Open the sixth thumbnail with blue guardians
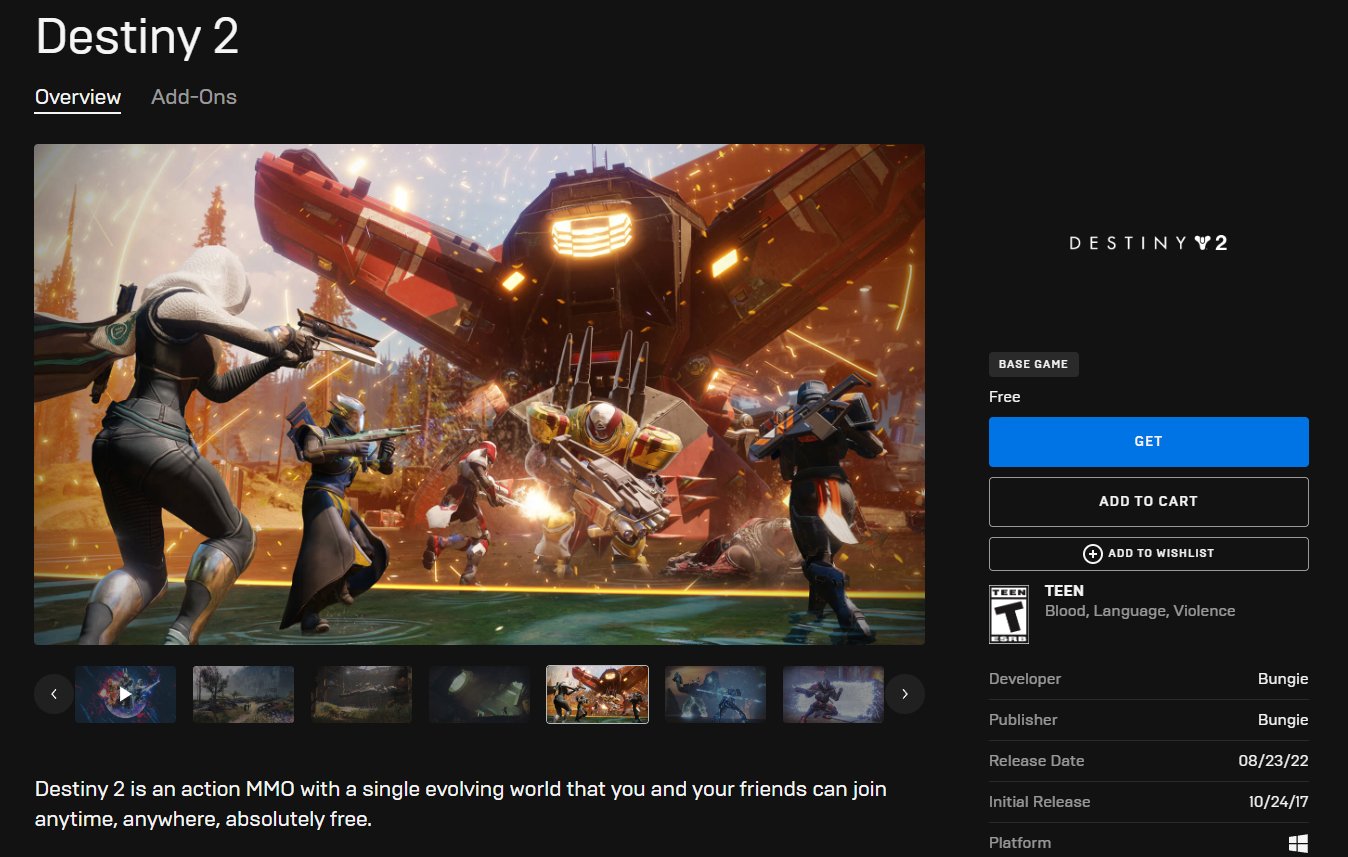Image resolution: width=1348 pixels, height=857 pixels. click(715, 694)
